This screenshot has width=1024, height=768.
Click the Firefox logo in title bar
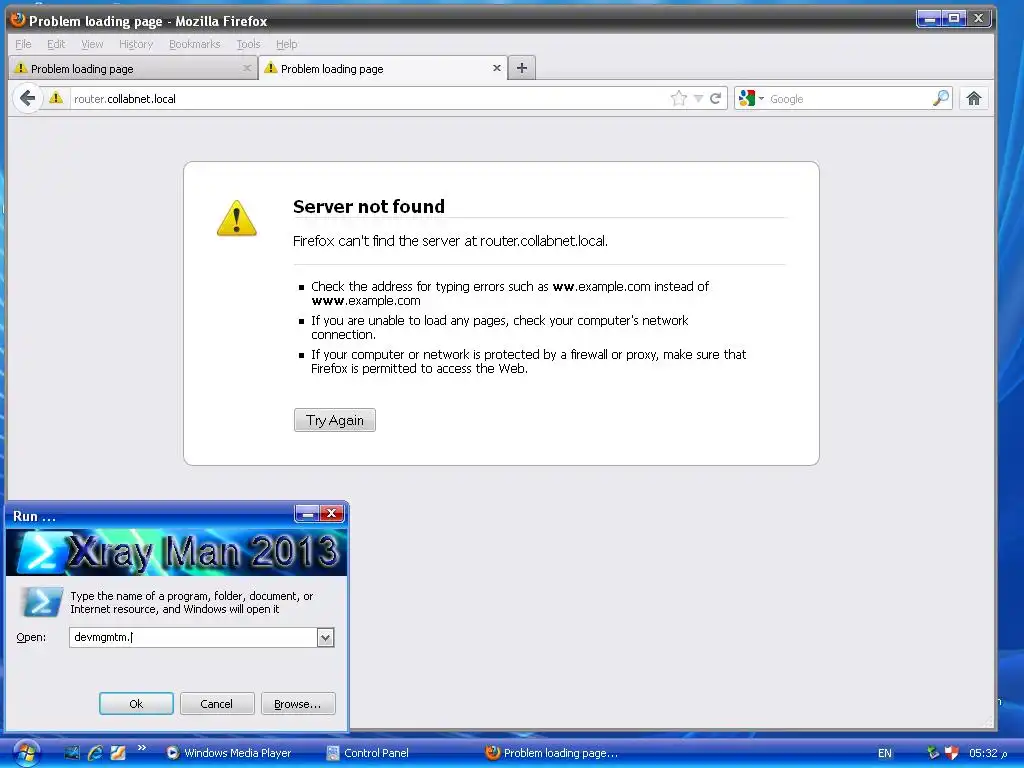pyautogui.click(x=18, y=20)
